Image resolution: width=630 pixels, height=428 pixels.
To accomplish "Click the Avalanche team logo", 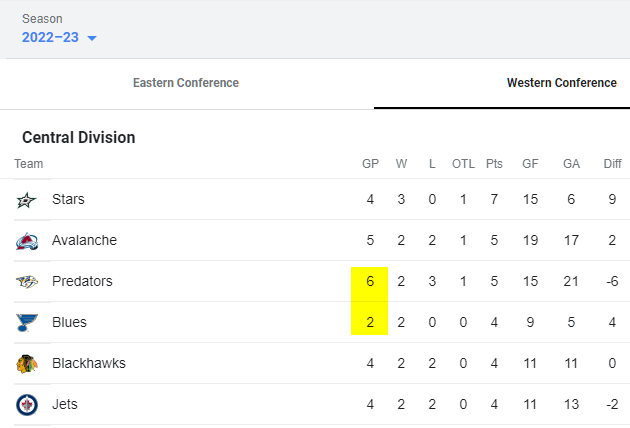I will coord(27,241).
